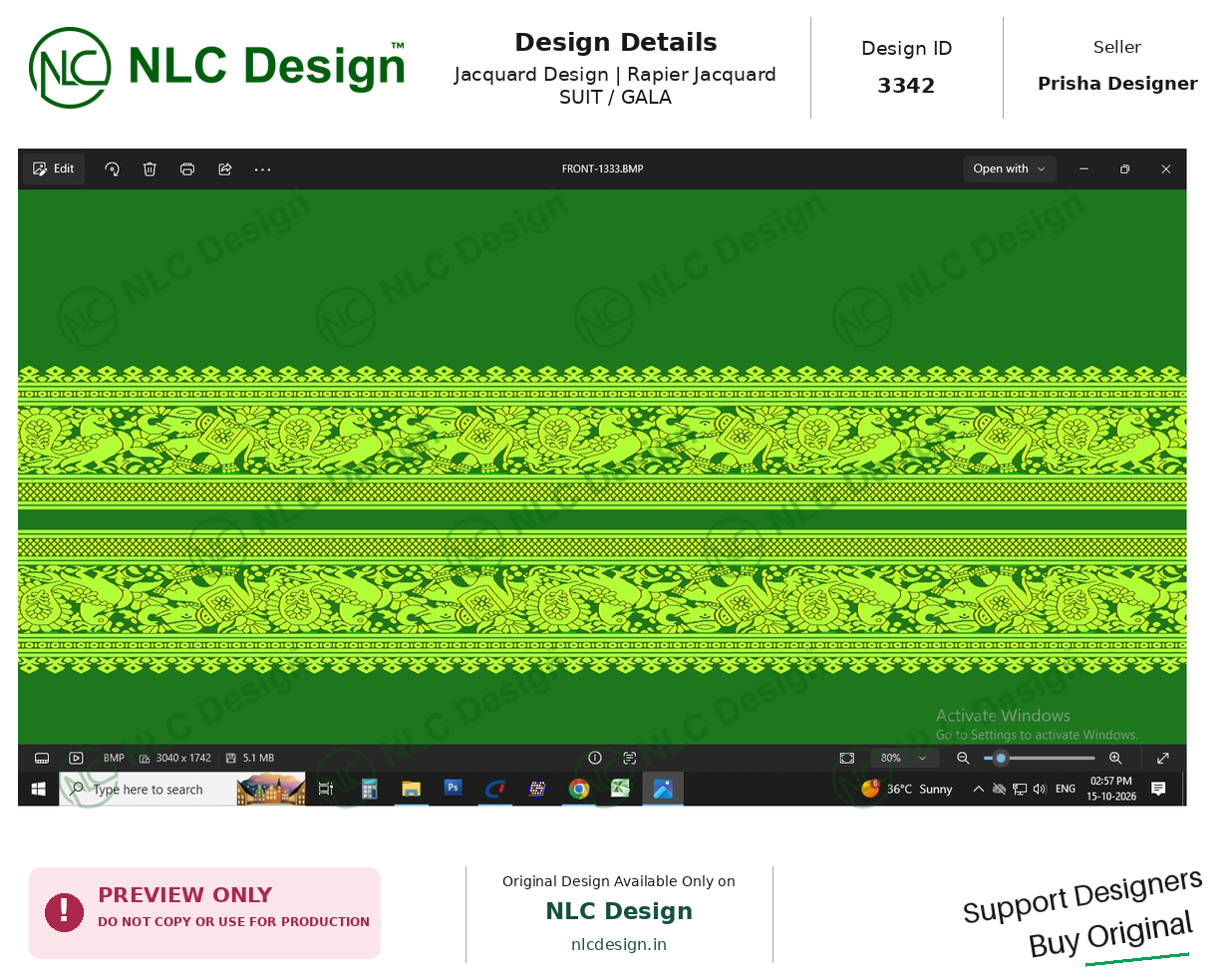Open the 80% zoom level dropdown
This screenshot has width=1232, height=973.
click(903, 759)
